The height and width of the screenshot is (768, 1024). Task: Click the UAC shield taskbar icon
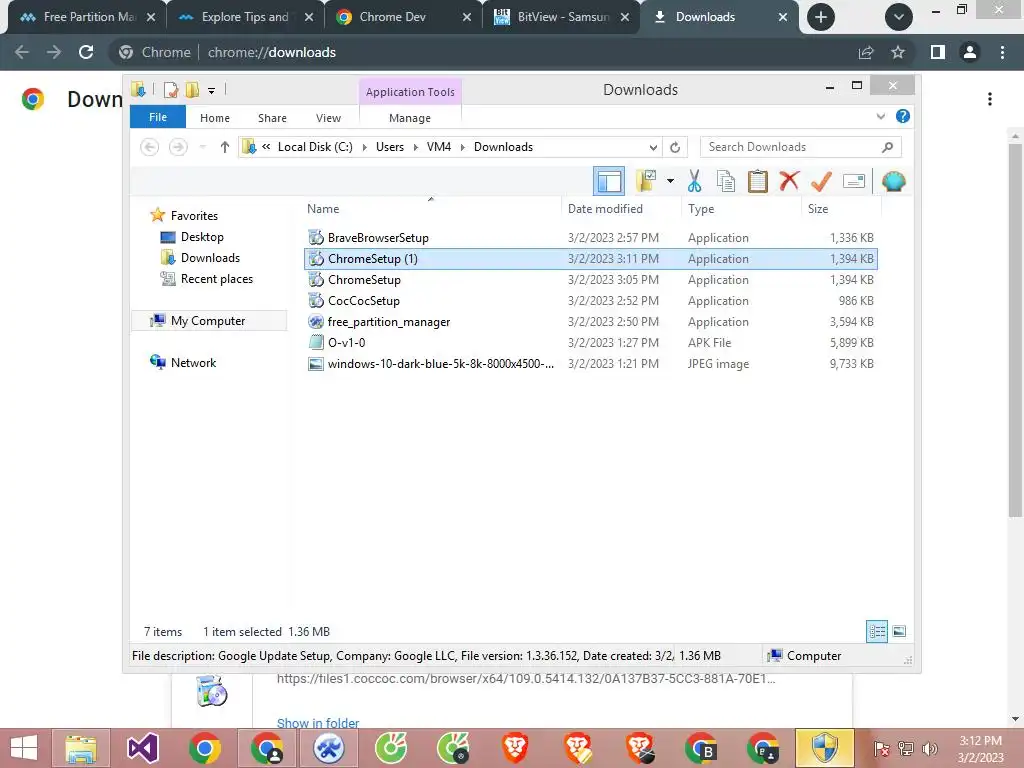tap(825, 748)
